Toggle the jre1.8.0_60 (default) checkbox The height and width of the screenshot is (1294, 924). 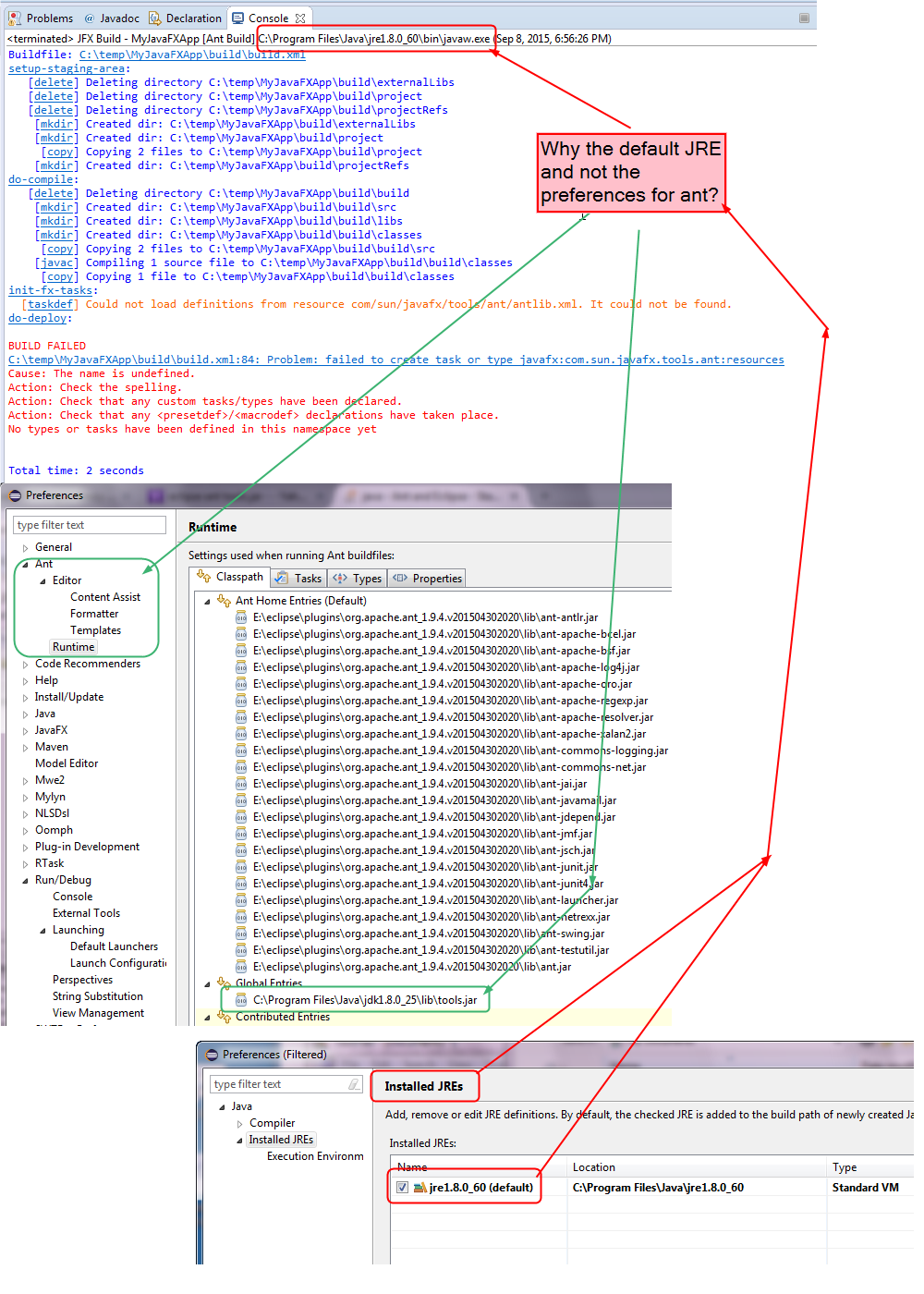click(402, 1188)
